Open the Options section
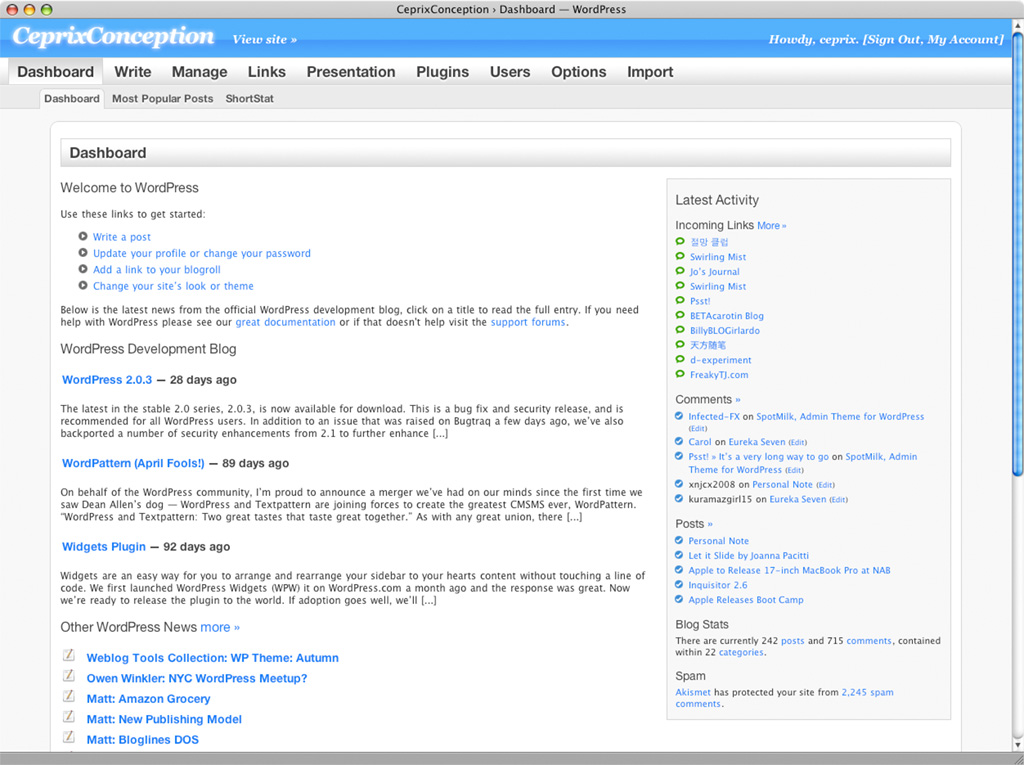Image resolution: width=1024 pixels, height=765 pixels. (579, 72)
